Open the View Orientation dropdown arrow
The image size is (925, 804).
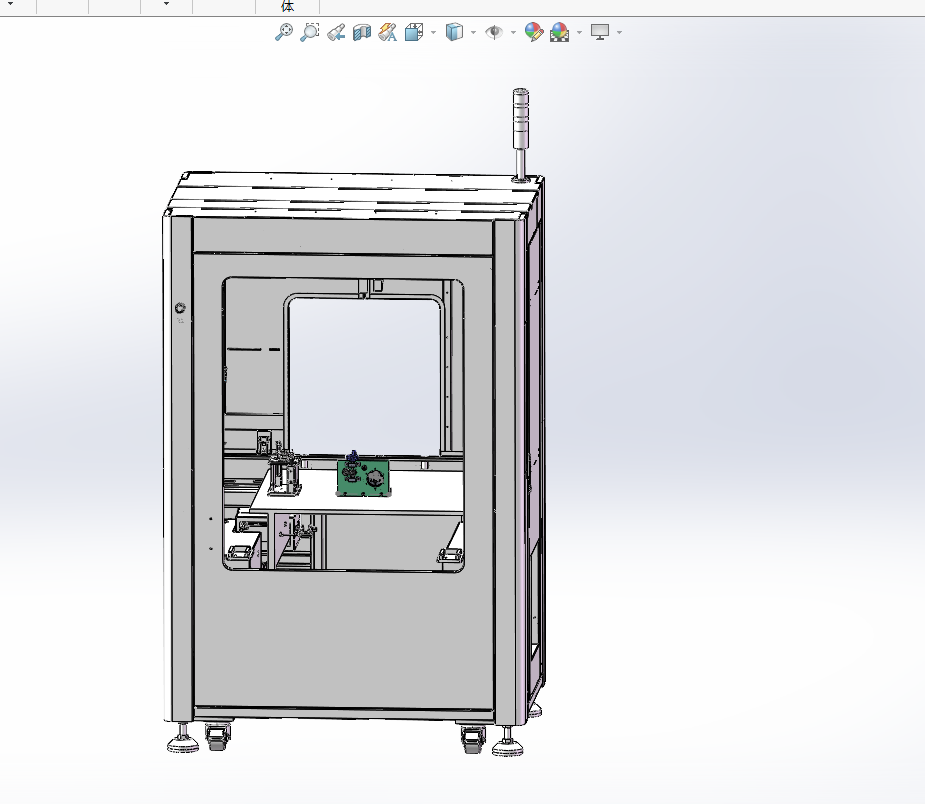434,32
